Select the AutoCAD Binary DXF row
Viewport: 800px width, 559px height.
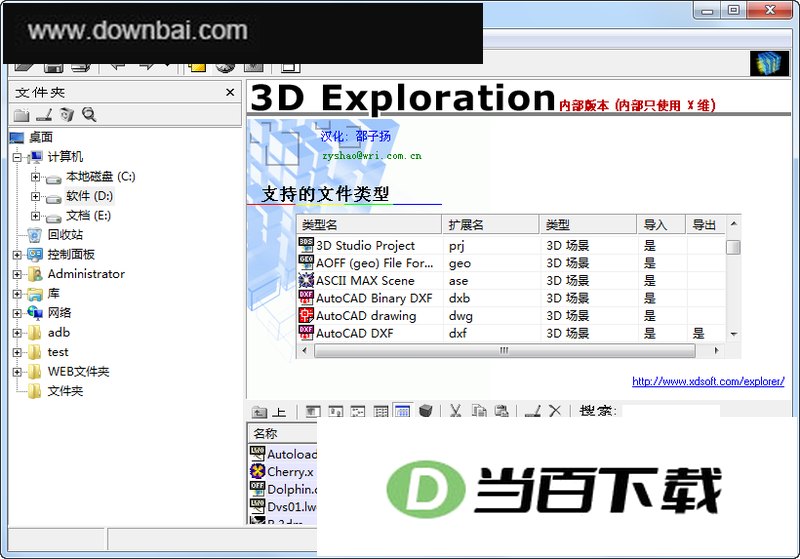[511, 298]
